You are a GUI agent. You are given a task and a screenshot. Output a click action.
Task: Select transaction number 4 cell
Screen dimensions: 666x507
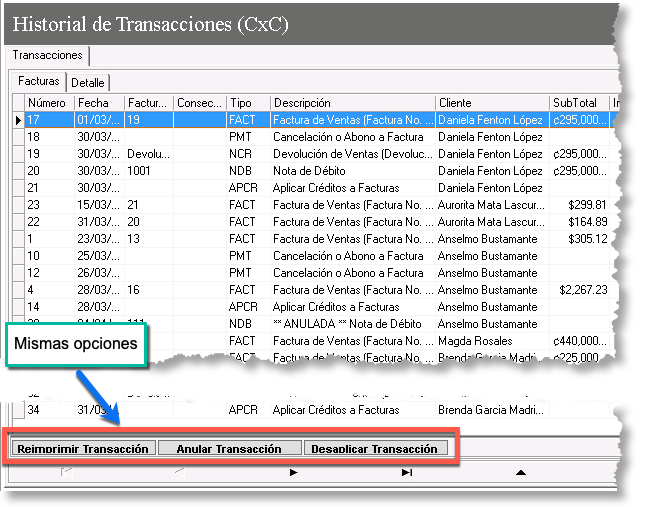50,290
